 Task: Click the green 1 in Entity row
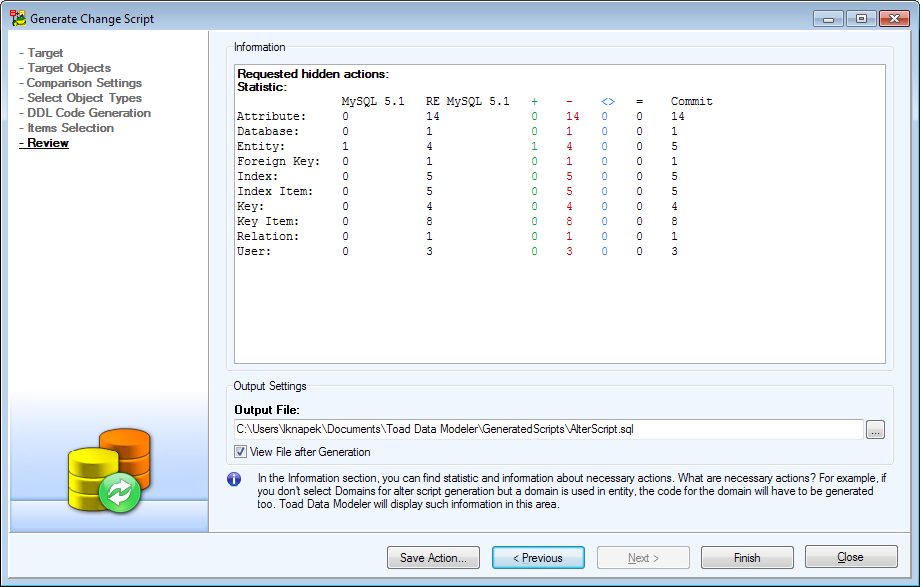[535, 146]
